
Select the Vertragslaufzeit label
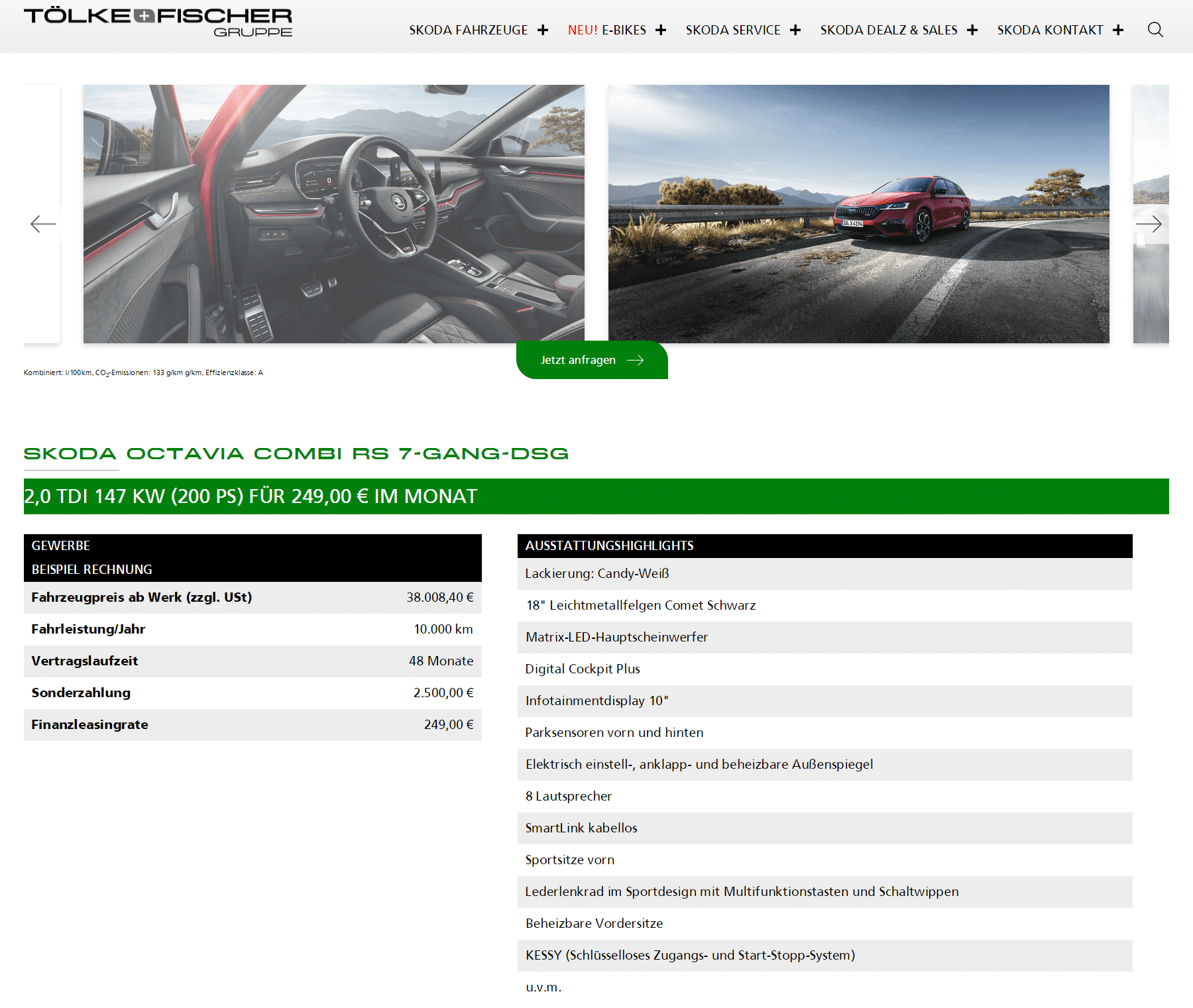click(85, 661)
